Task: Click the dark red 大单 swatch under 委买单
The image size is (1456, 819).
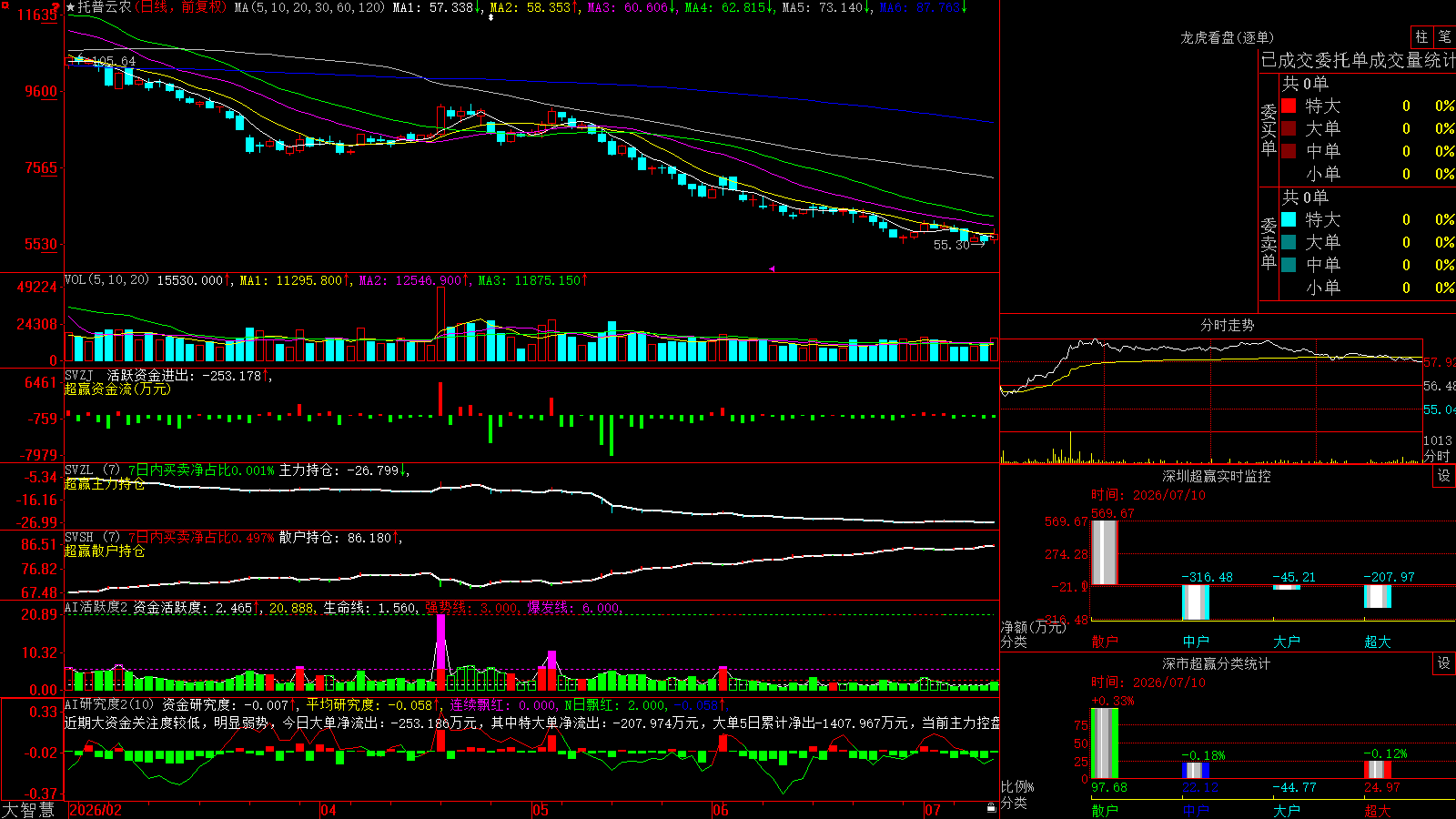Action: pos(1289,128)
